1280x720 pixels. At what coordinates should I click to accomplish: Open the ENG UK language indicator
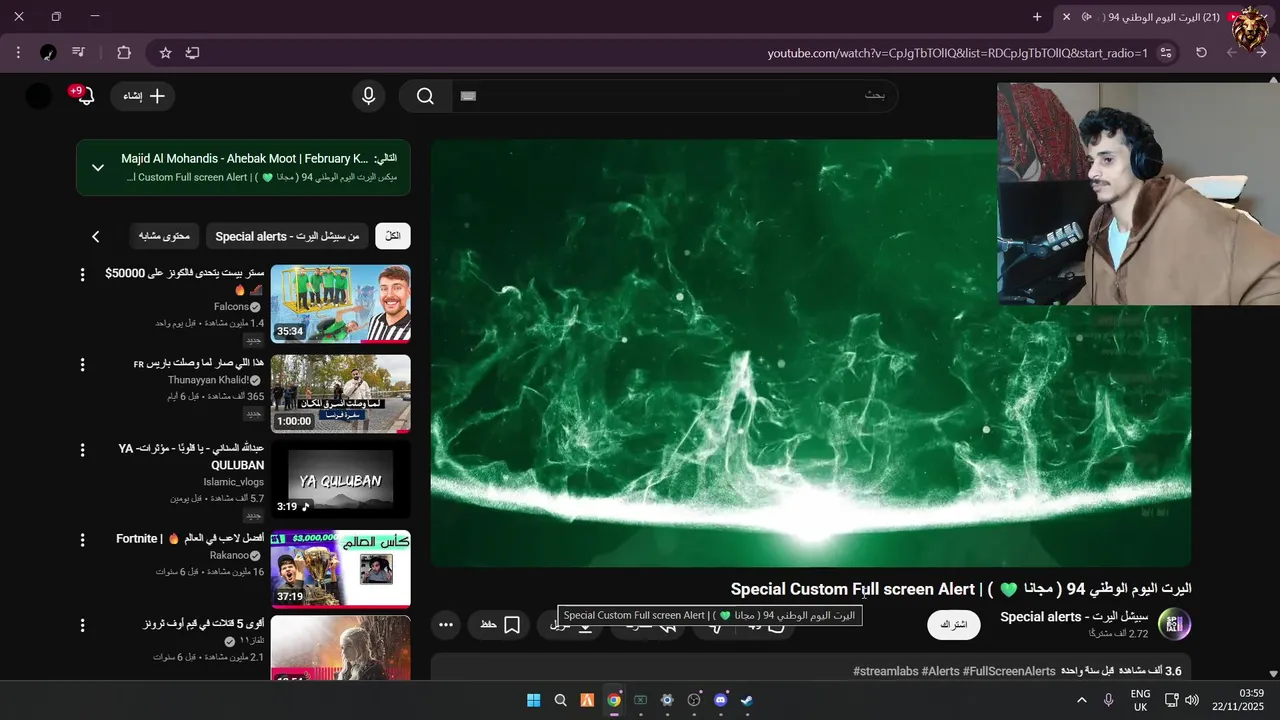(x=1140, y=700)
